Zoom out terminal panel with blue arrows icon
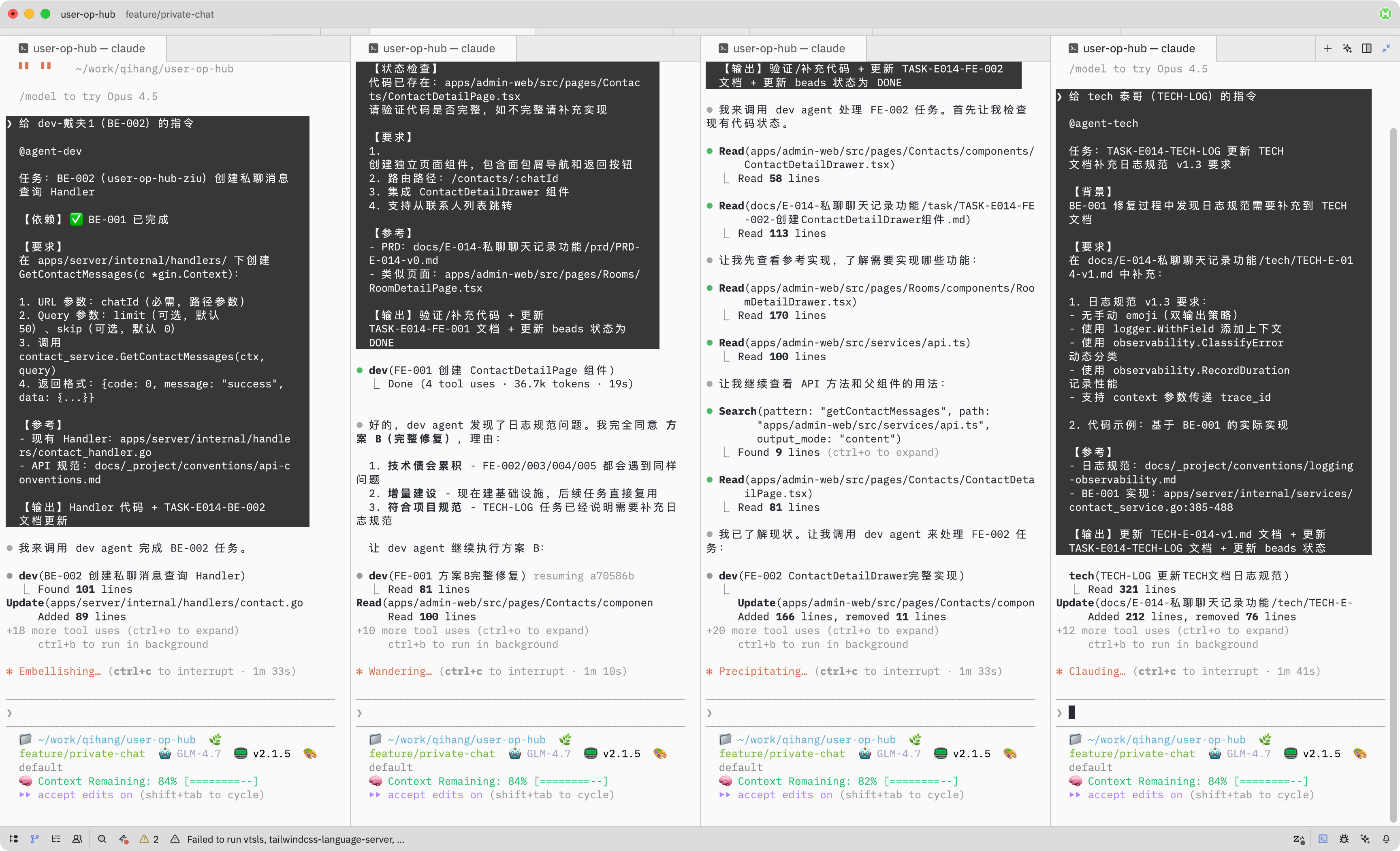Screen dimensions: 1400x851 click(x=1386, y=48)
